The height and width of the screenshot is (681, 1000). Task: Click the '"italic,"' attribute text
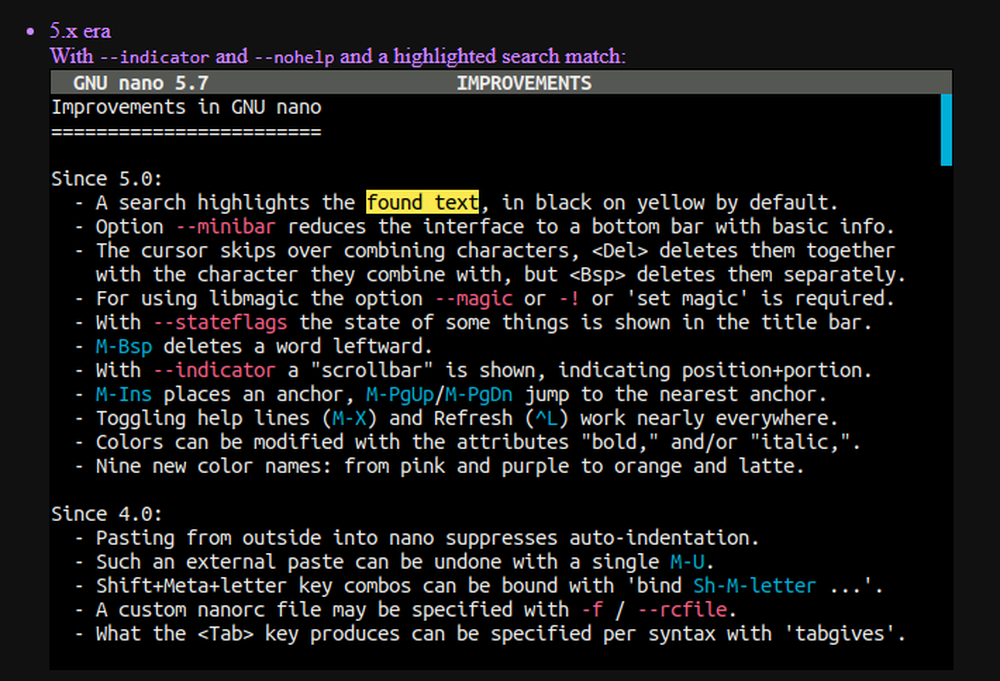[800, 442]
